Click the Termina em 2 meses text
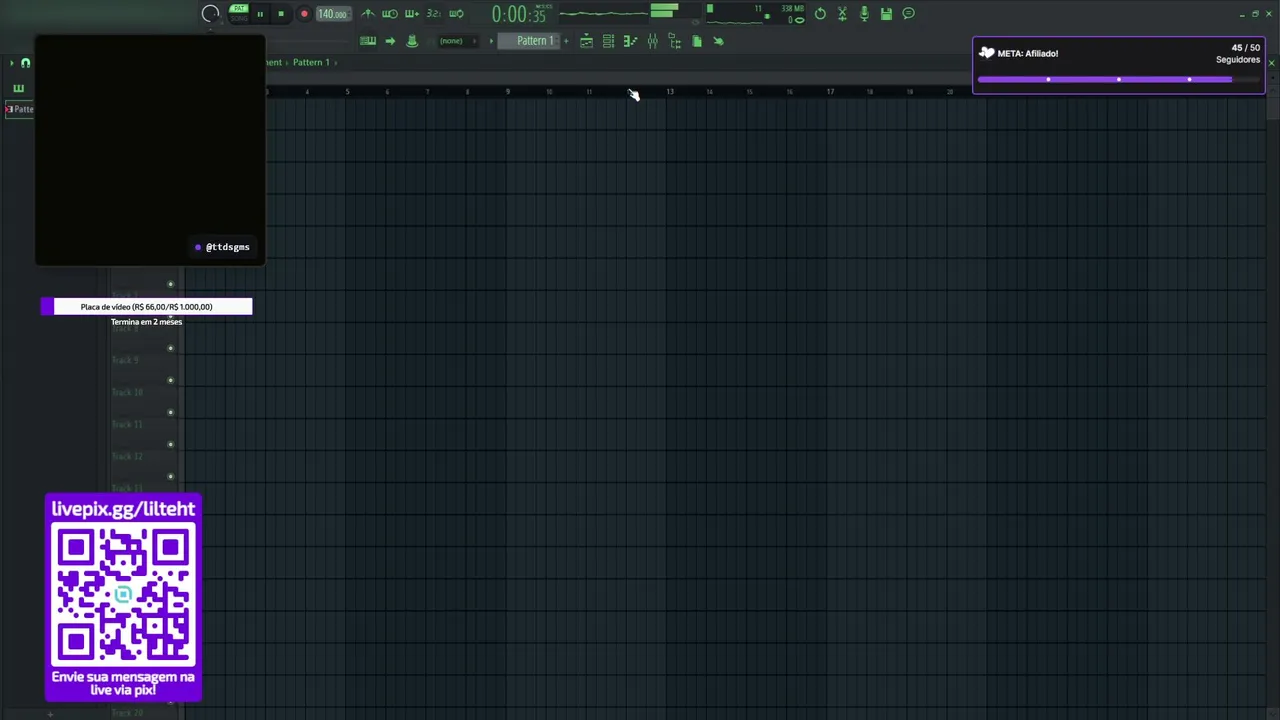 pyautogui.click(x=146, y=322)
